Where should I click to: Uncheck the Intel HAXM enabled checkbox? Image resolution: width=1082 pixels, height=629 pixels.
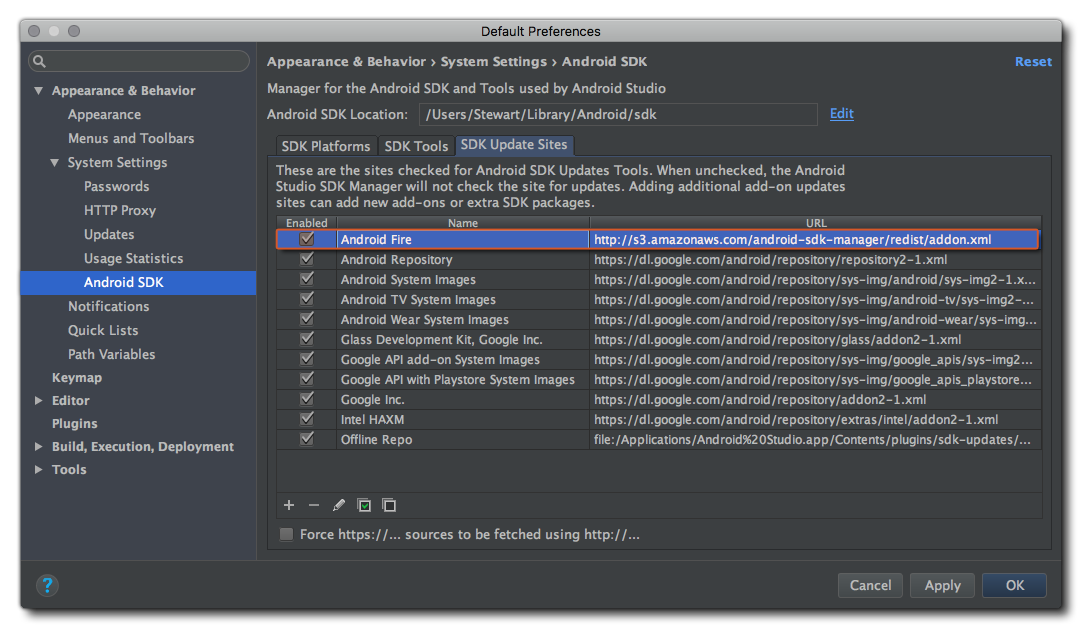coord(307,420)
